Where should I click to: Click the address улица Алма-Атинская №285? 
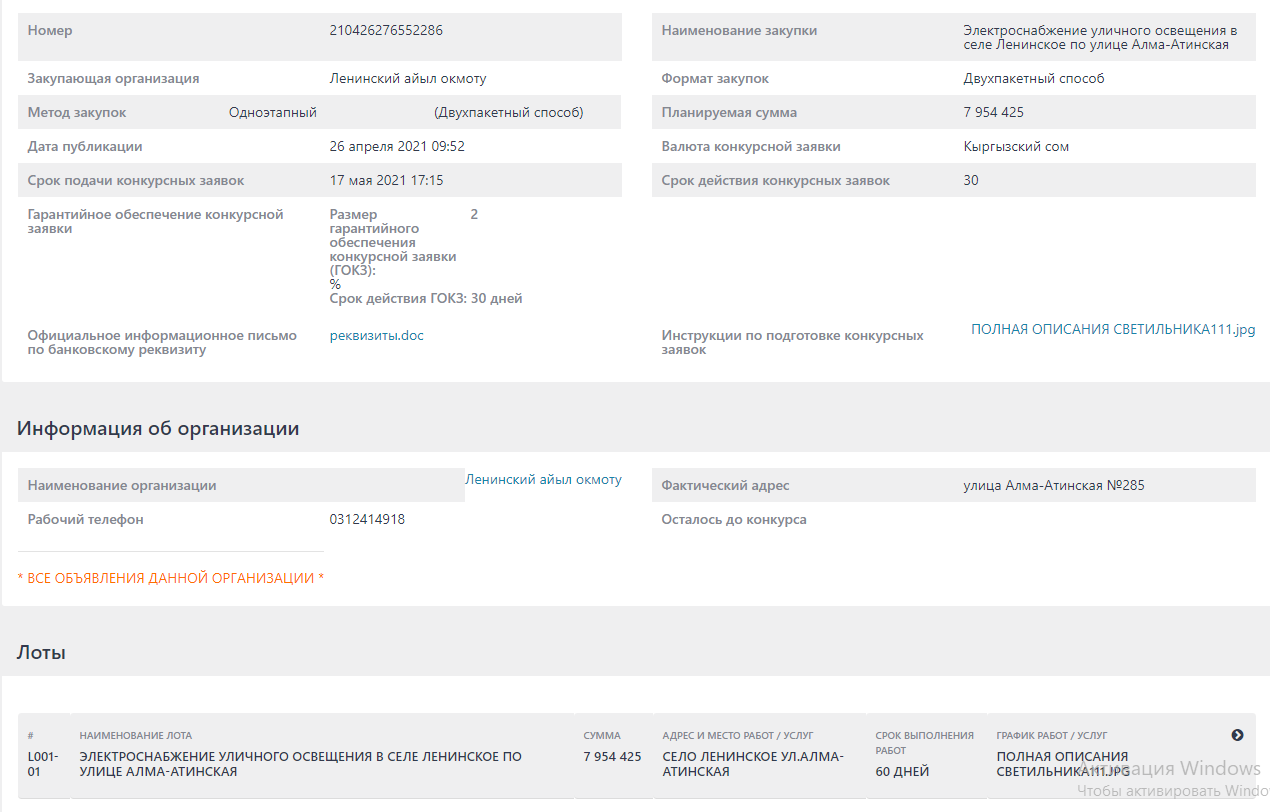pyautogui.click(x=1053, y=486)
